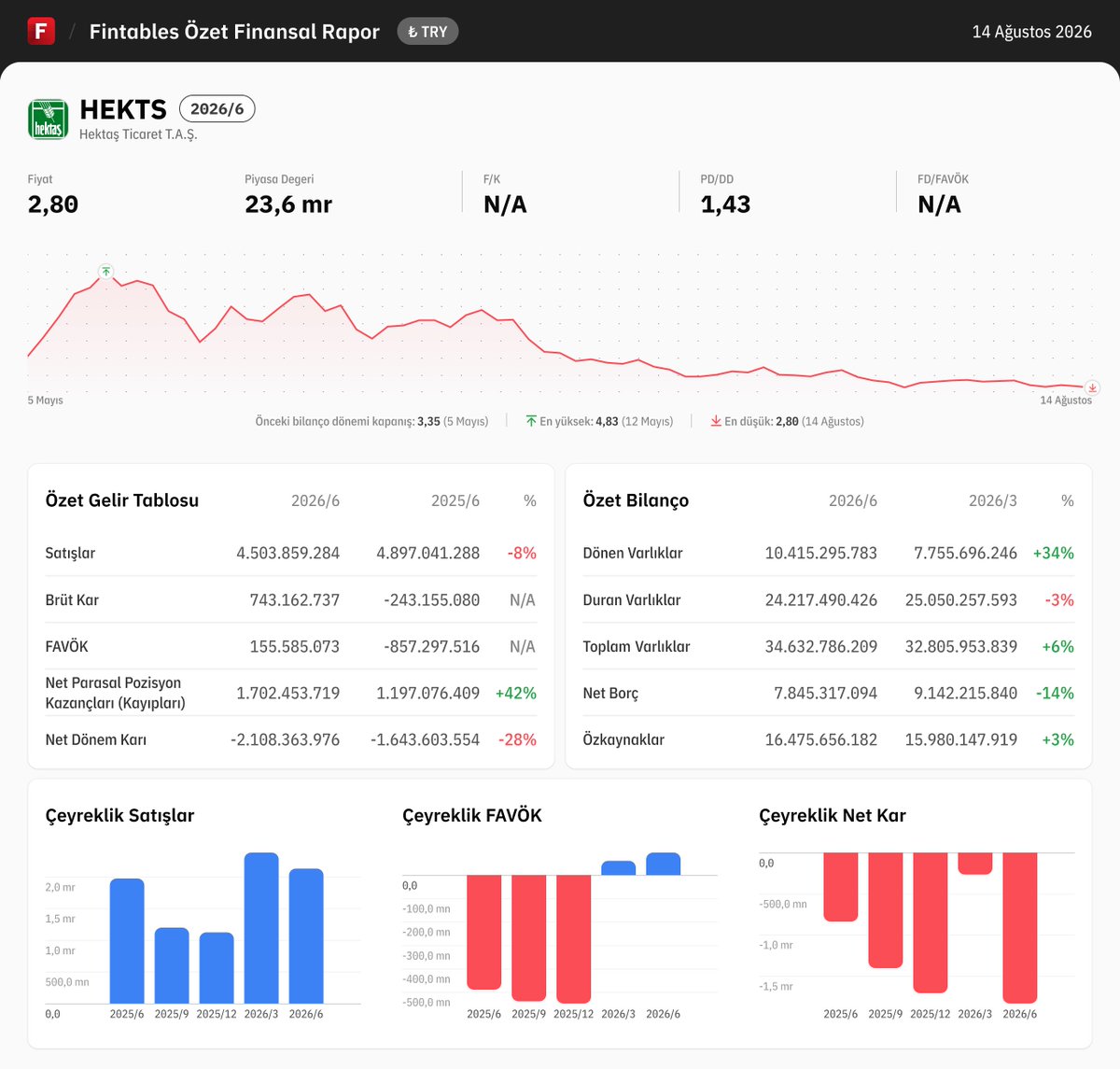Click the red down-arrow icon beside En düşük
Viewport: 1120px width, 1069px height.
tap(716, 421)
